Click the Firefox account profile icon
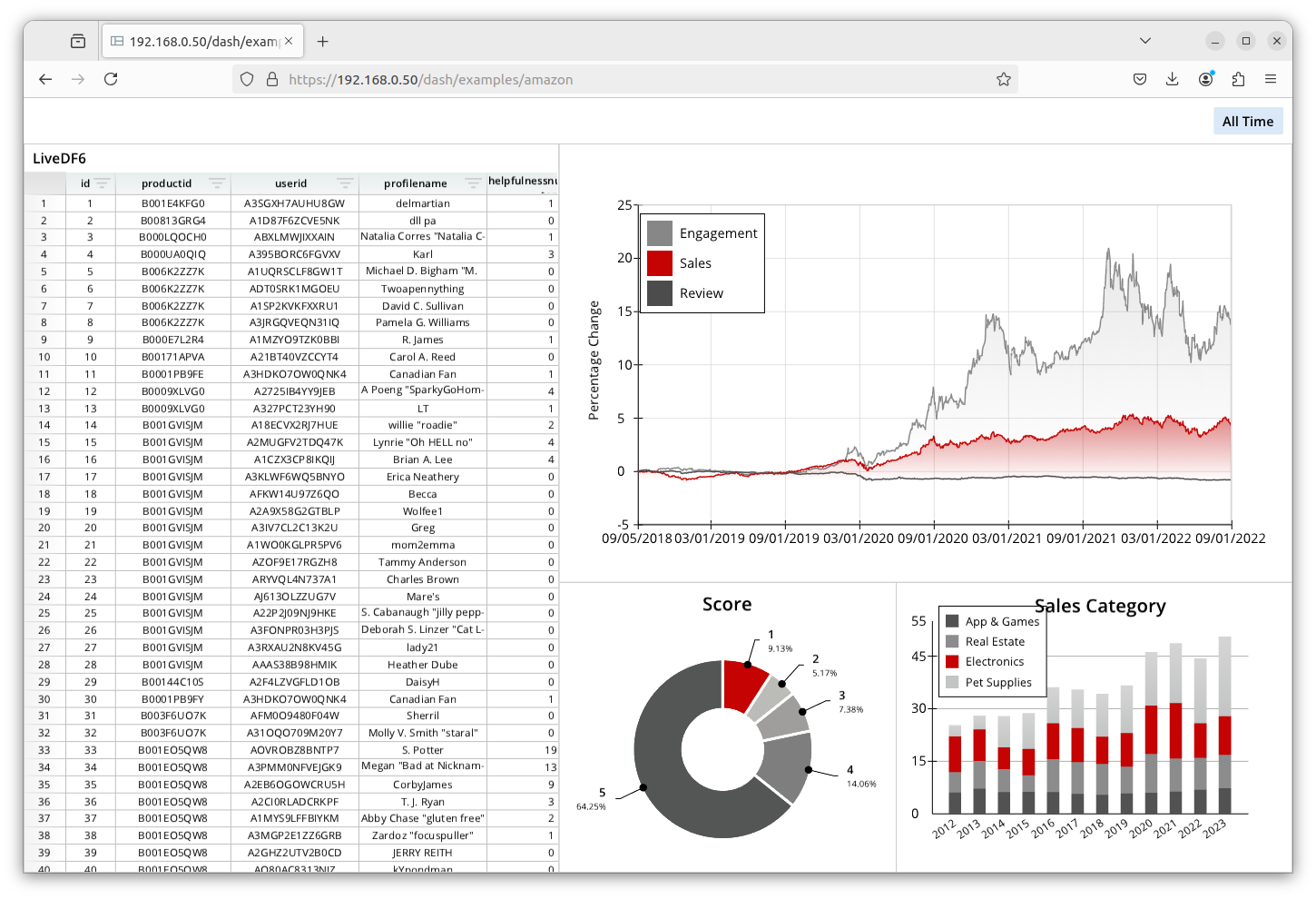 coord(1205,79)
